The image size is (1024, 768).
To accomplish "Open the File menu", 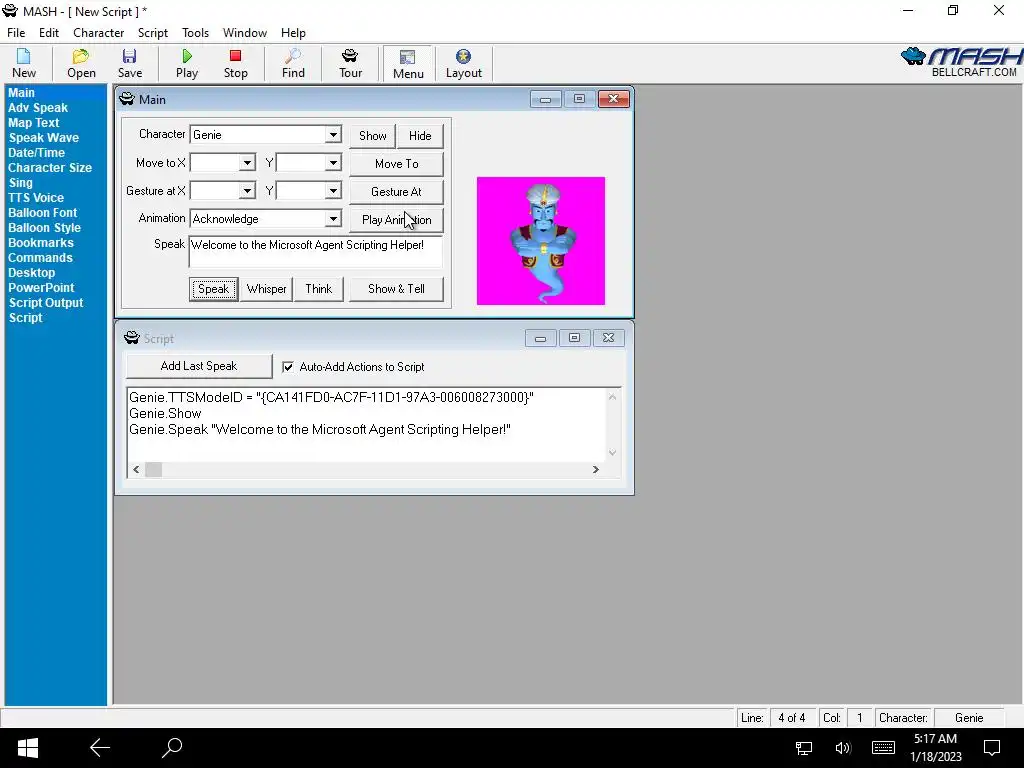I will (16, 33).
